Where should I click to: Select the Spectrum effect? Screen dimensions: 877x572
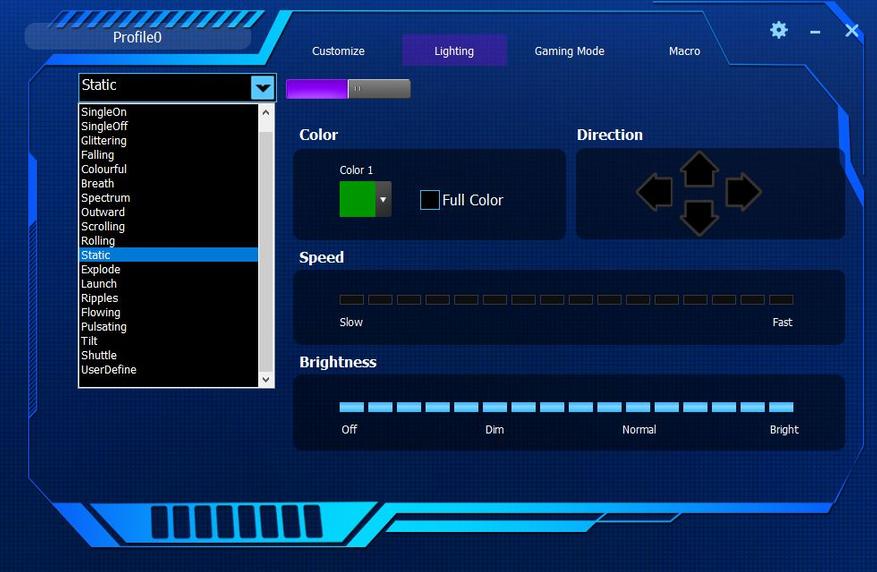[169, 198]
